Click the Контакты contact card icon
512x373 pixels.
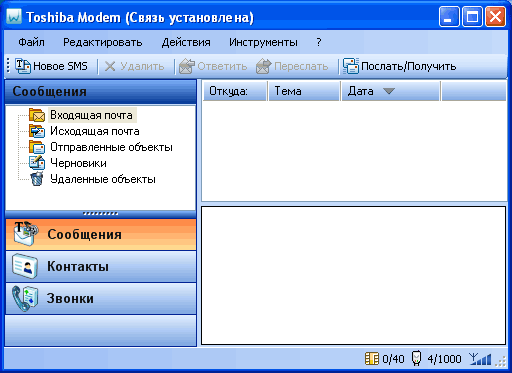pyautogui.click(x=24, y=266)
